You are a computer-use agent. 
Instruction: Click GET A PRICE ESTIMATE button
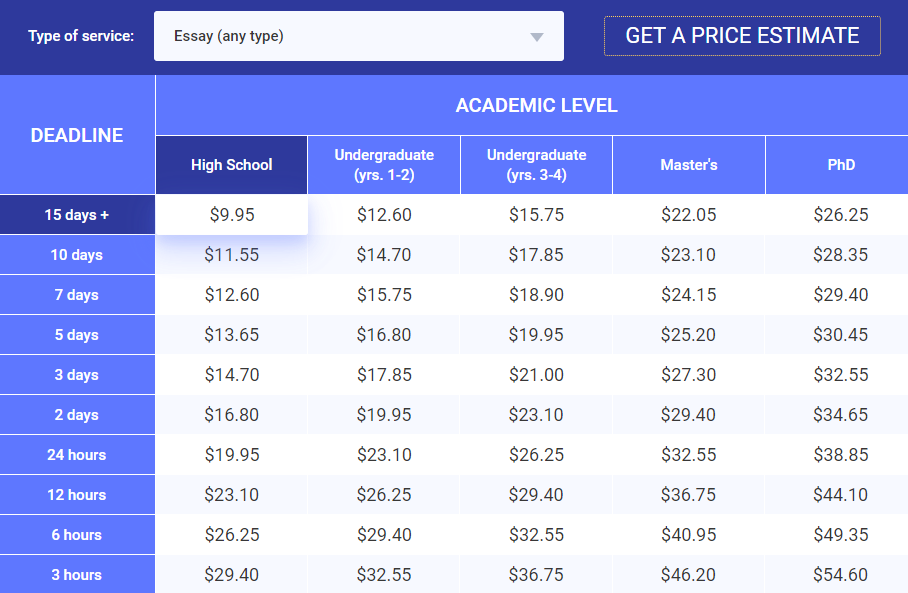coord(742,36)
